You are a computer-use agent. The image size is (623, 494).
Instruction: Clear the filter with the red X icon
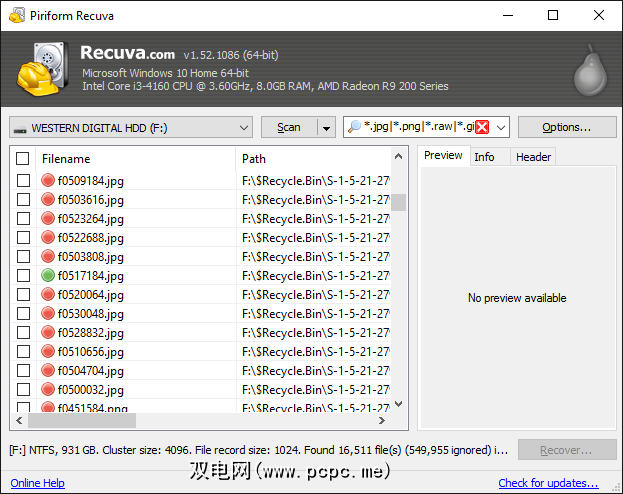[x=482, y=127]
